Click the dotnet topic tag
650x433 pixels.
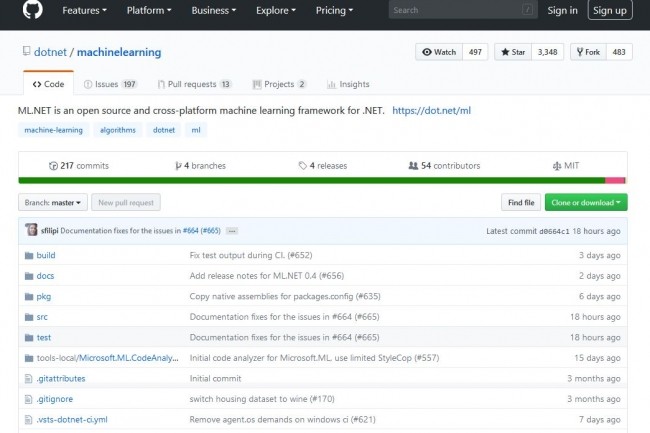click(164, 130)
